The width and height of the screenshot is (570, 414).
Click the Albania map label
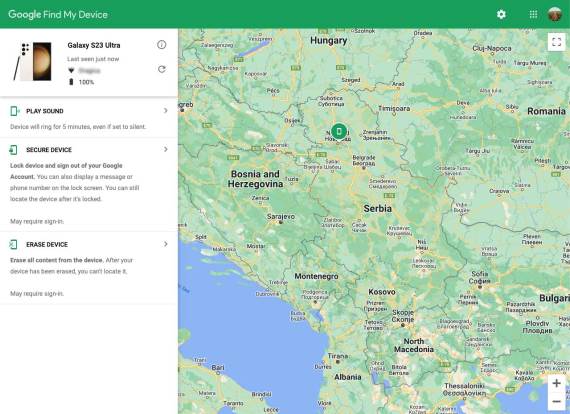pos(348,377)
